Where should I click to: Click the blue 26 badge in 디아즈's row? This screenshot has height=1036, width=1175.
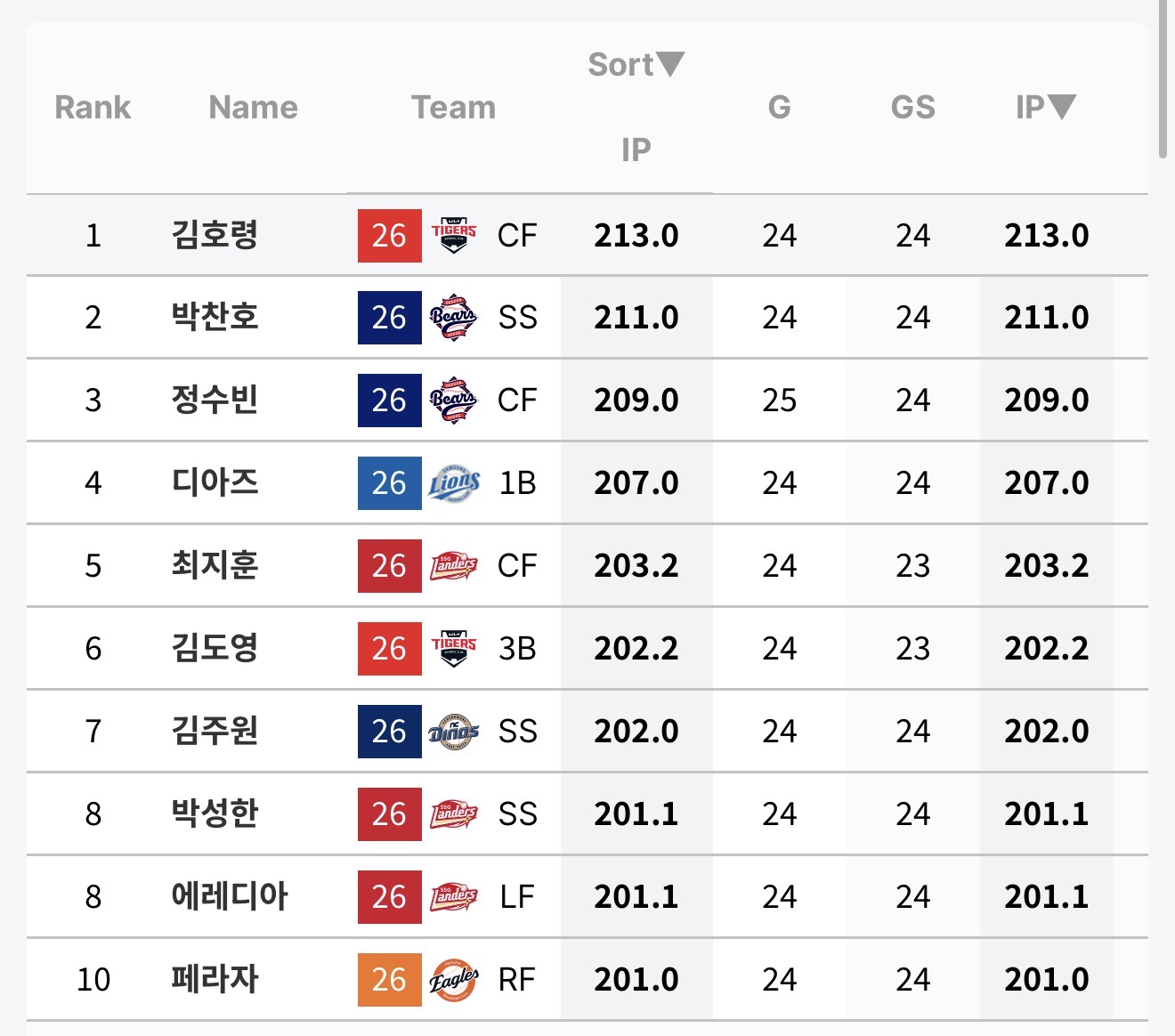(x=389, y=482)
